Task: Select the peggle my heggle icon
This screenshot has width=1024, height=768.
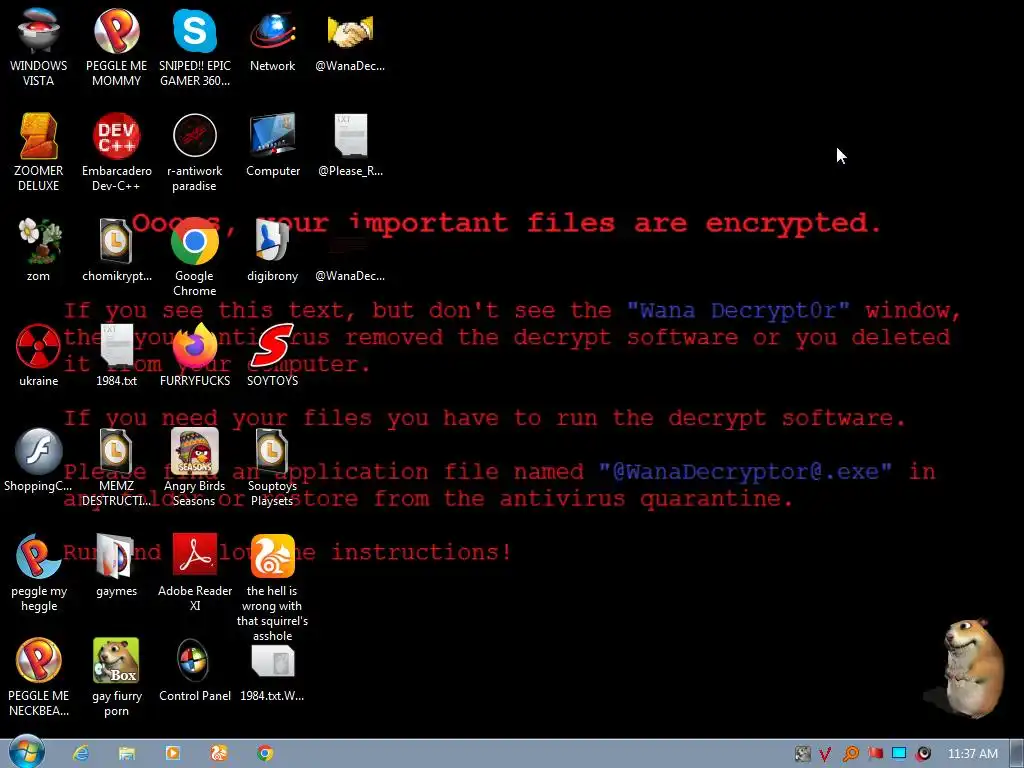Action: tap(39, 573)
